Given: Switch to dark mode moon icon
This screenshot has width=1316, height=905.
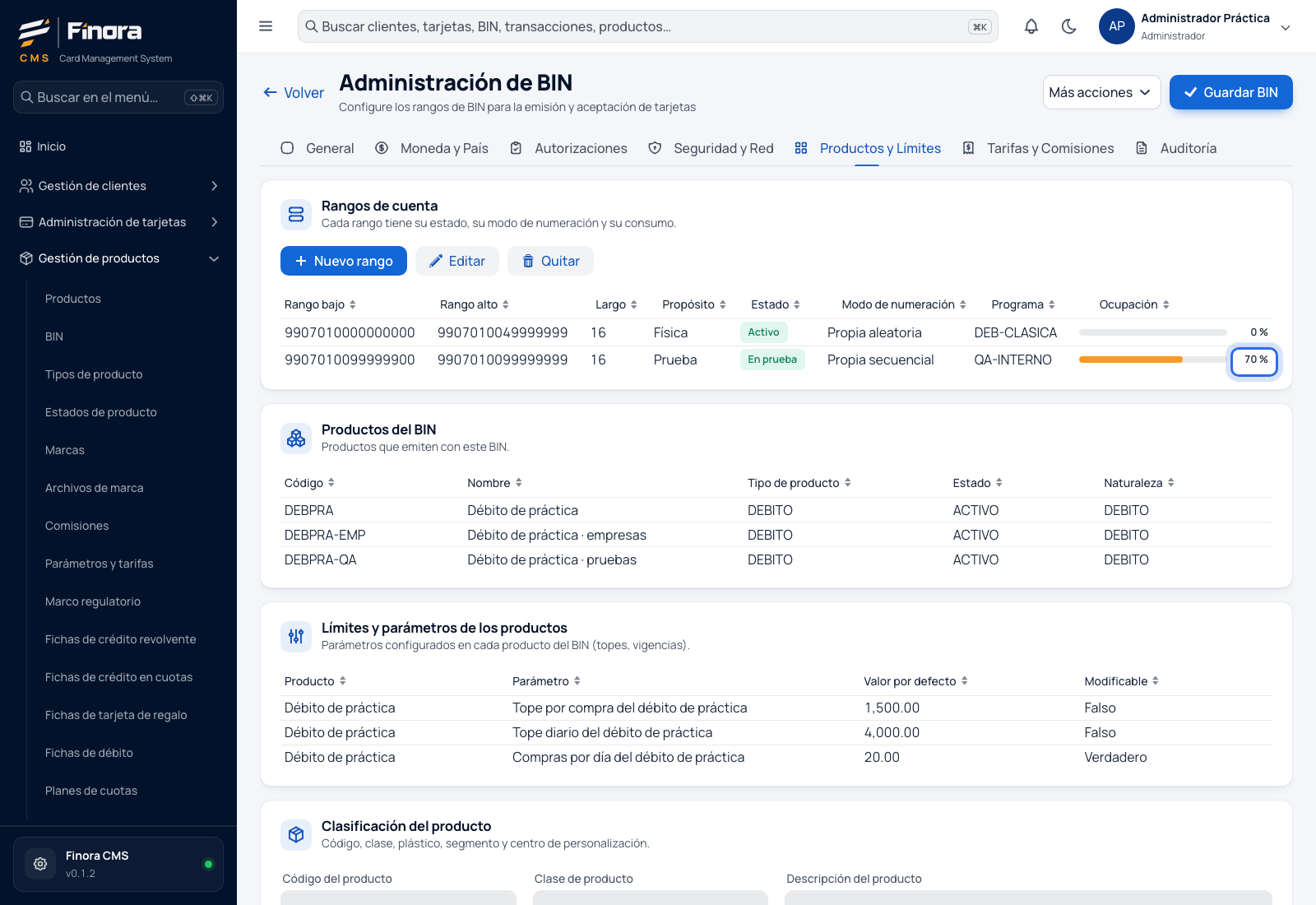Looking at the screenshot, I should 1069,26.
